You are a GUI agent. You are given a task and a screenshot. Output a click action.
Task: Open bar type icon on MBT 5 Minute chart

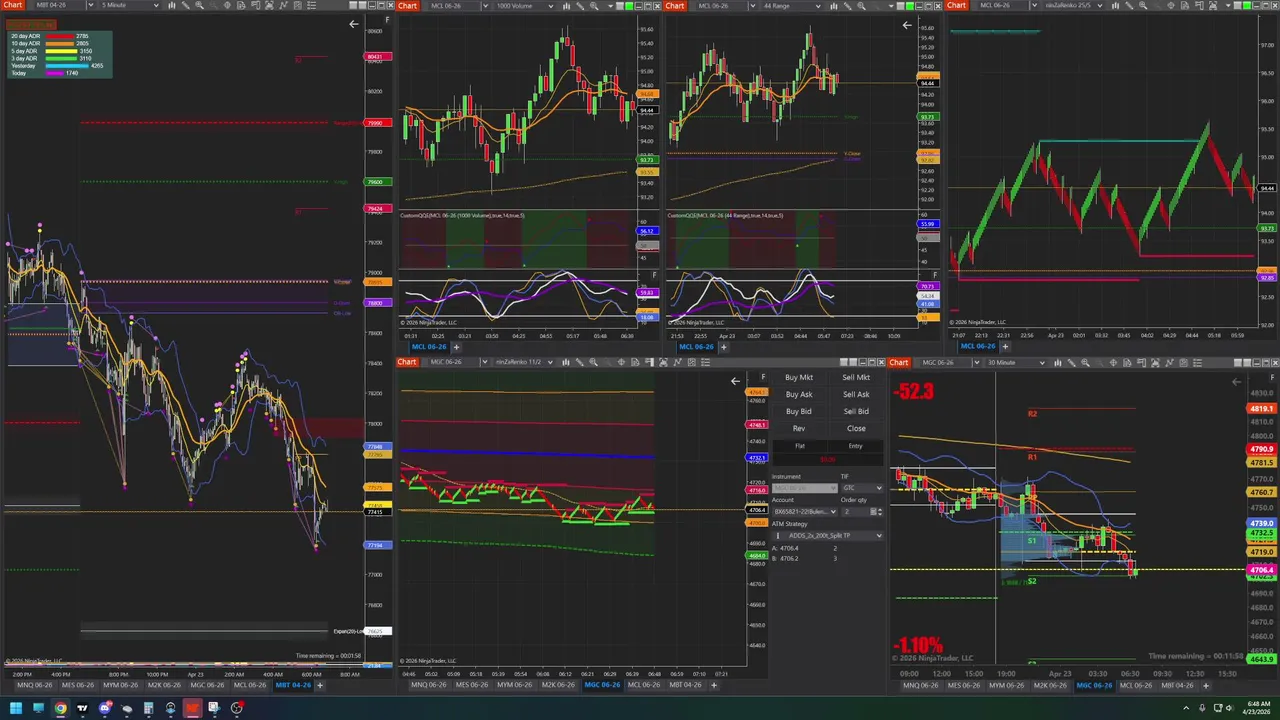click(x=171, y=5)
